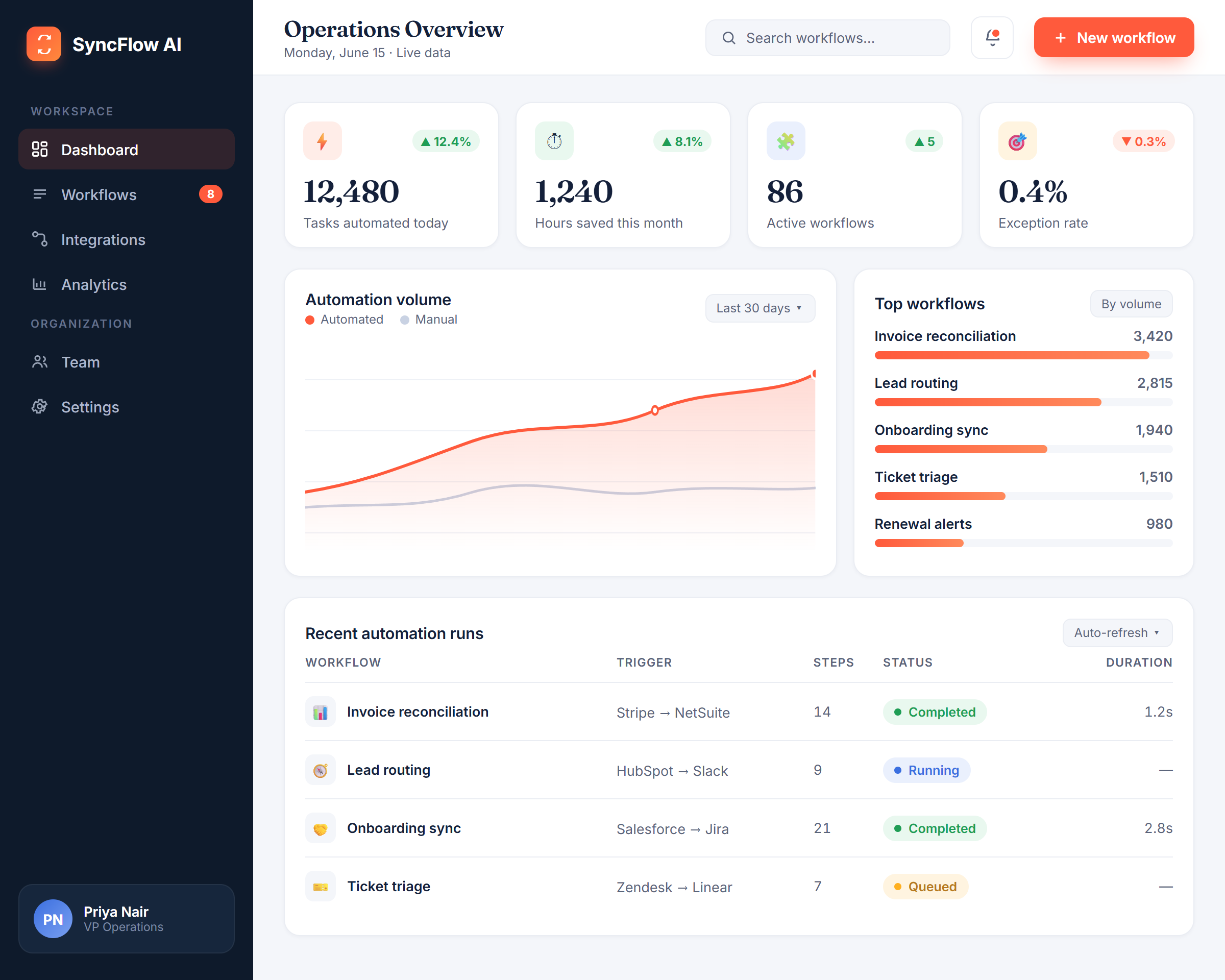Viewport: 1225px width, 980px height.
Task: Open Team from the sidebar
Action: 126,362
